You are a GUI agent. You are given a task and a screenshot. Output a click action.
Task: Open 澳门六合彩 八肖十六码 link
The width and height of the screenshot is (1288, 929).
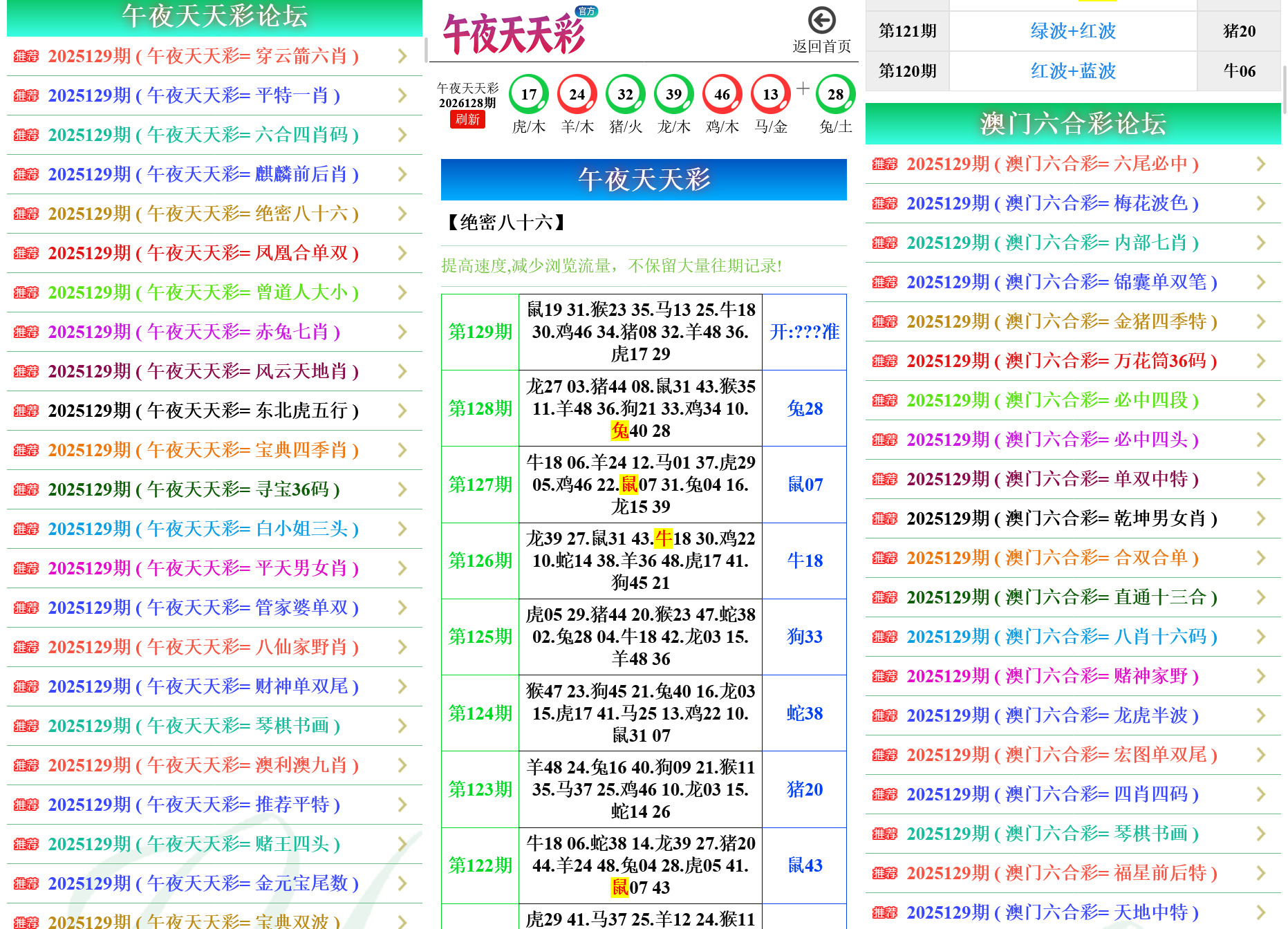coord(1062,637)
